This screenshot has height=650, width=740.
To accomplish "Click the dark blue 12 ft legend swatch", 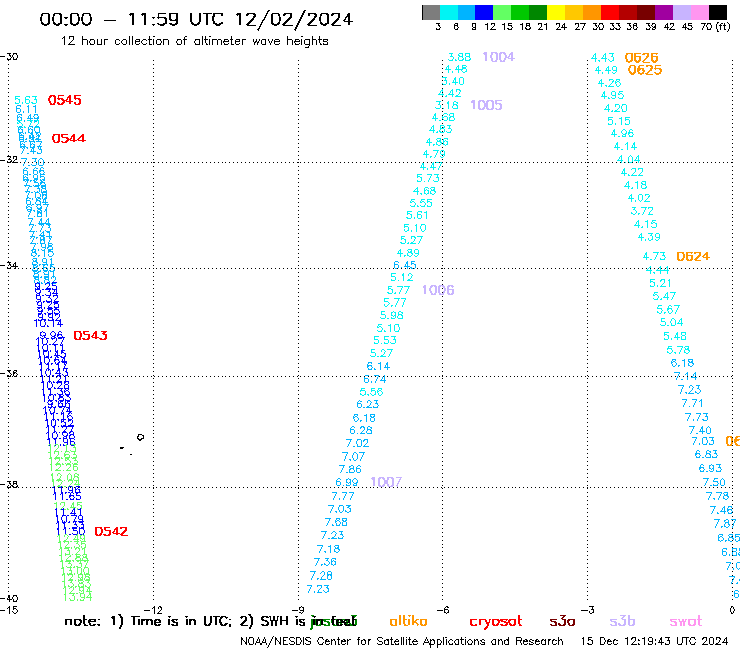I will 484,12.
